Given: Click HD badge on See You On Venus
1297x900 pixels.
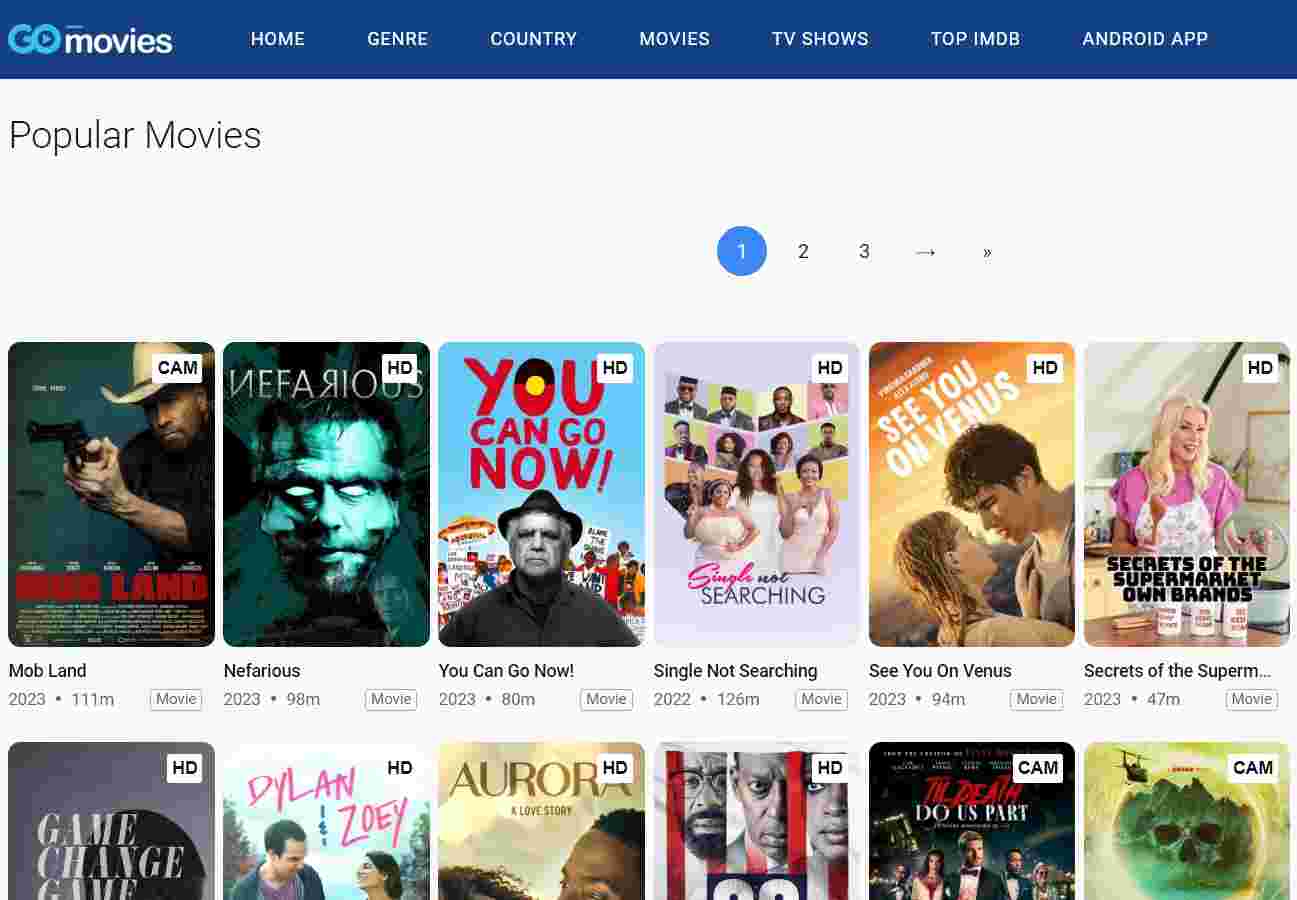Looking at the screenshot, I should pos(1045,368).
